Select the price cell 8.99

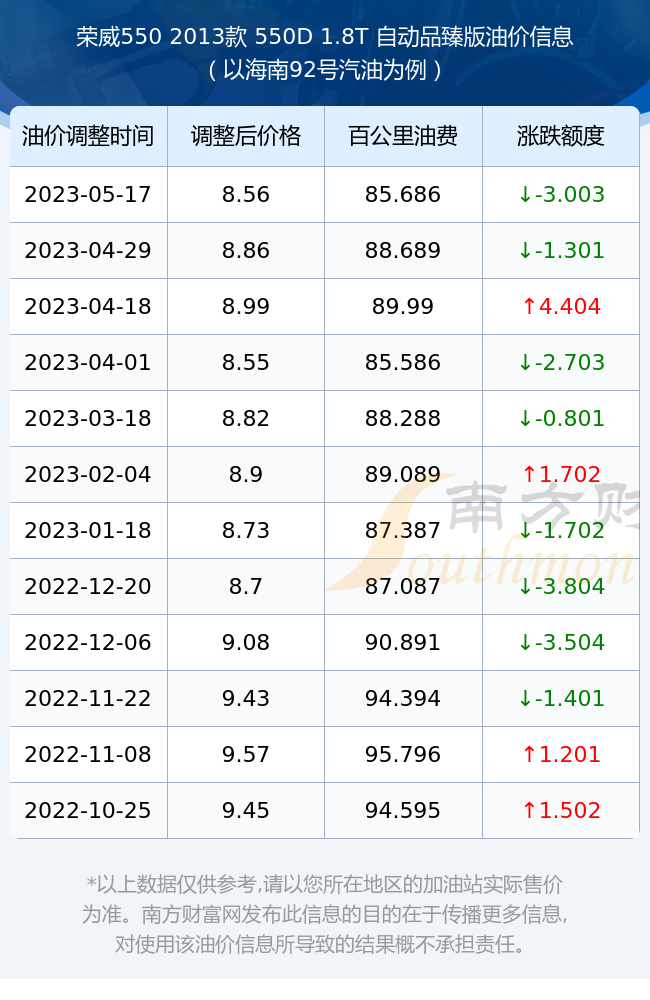coord(246,307)
